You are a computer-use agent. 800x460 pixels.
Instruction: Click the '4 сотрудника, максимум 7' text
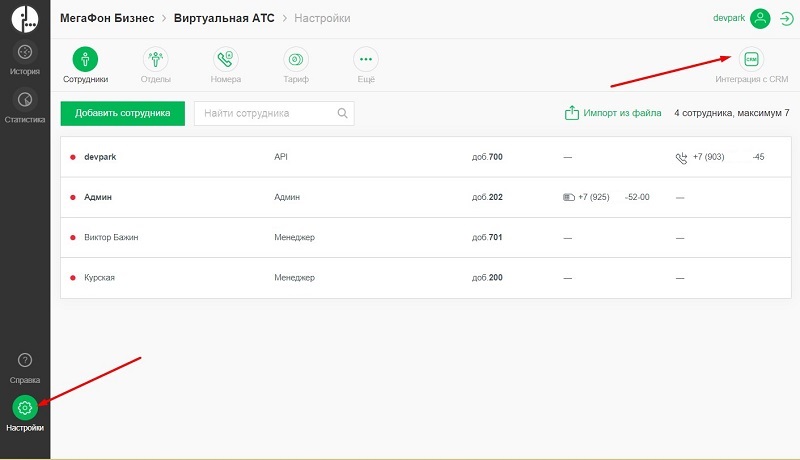coord(731,113)
